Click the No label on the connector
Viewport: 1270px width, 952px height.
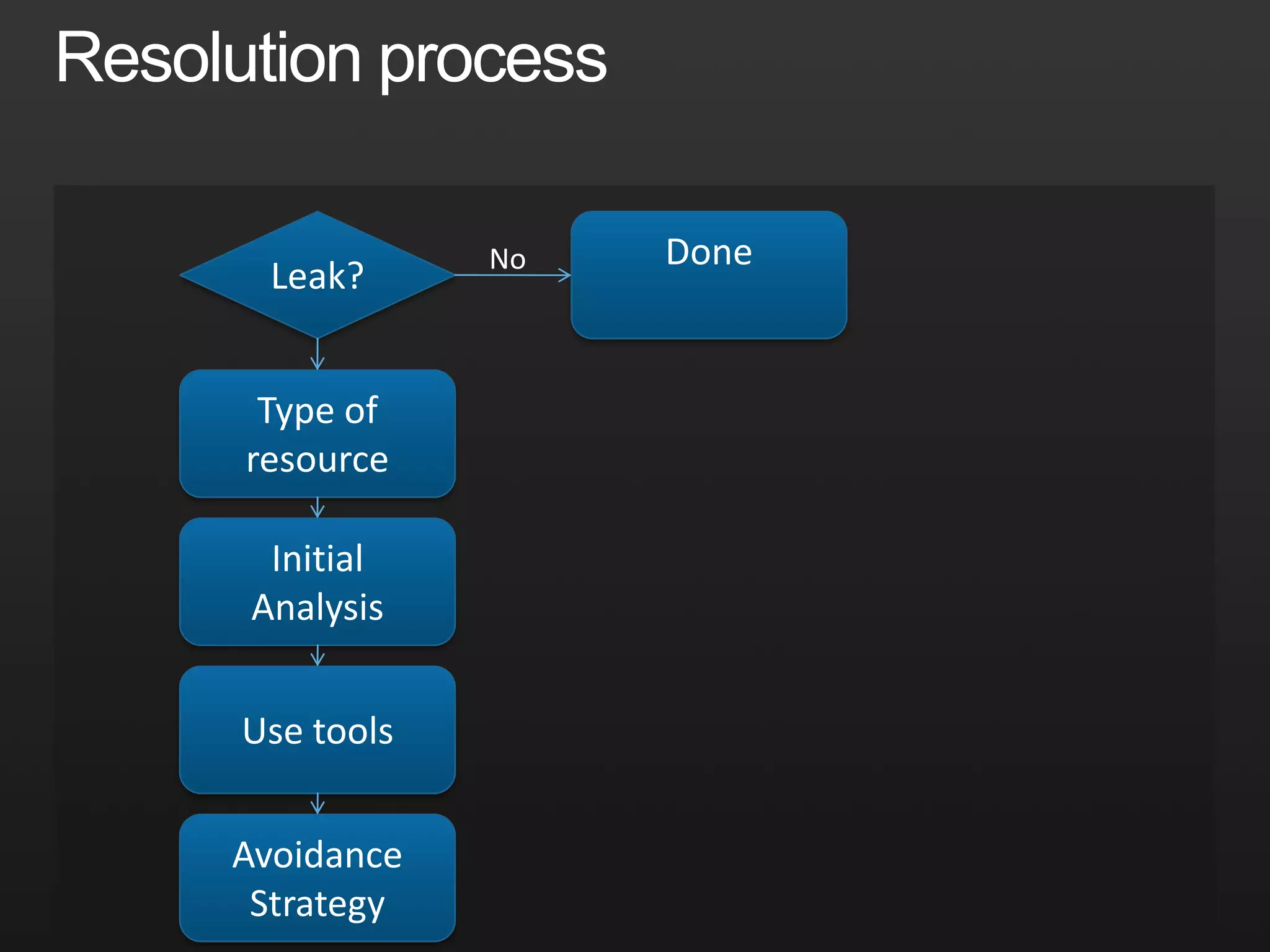[x=508, y=259]
